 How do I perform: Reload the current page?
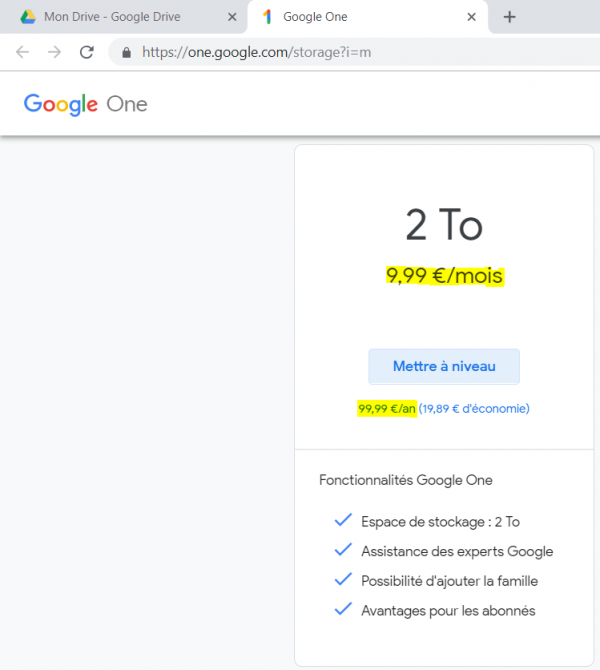(x=87, y=52)
